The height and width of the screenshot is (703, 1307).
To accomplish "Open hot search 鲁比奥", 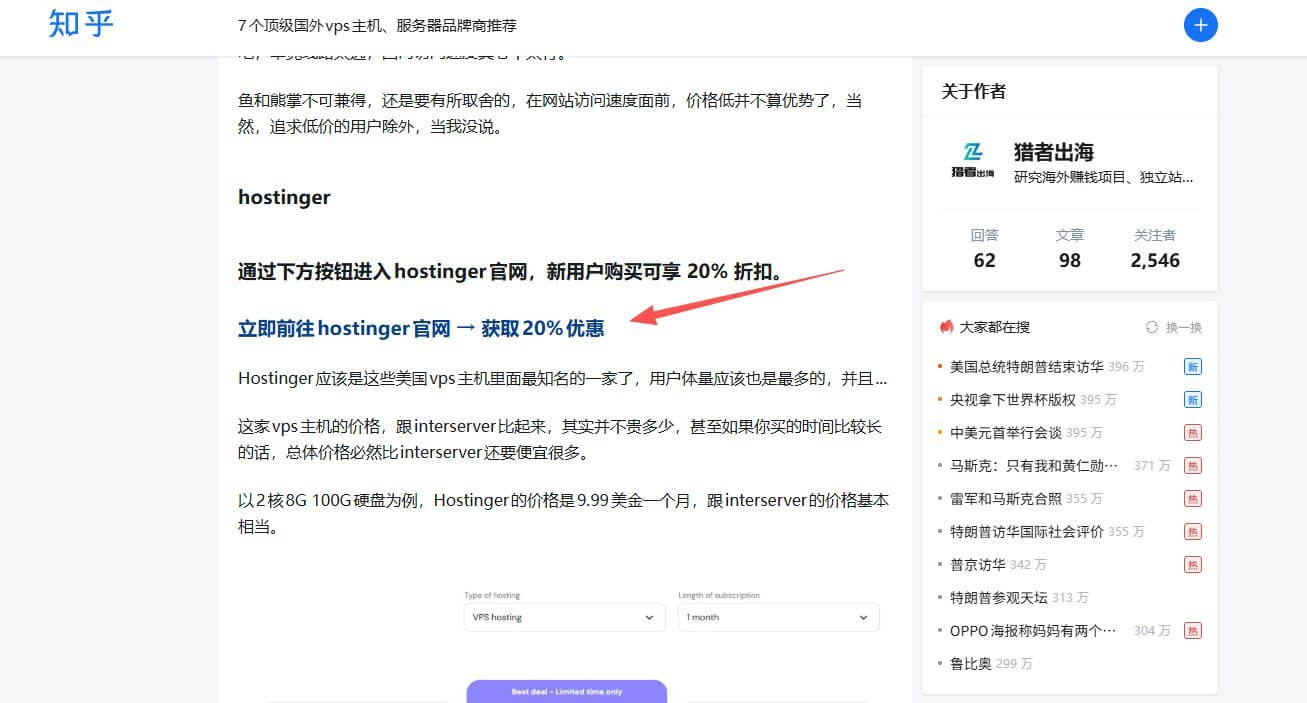I will (971, 664).
